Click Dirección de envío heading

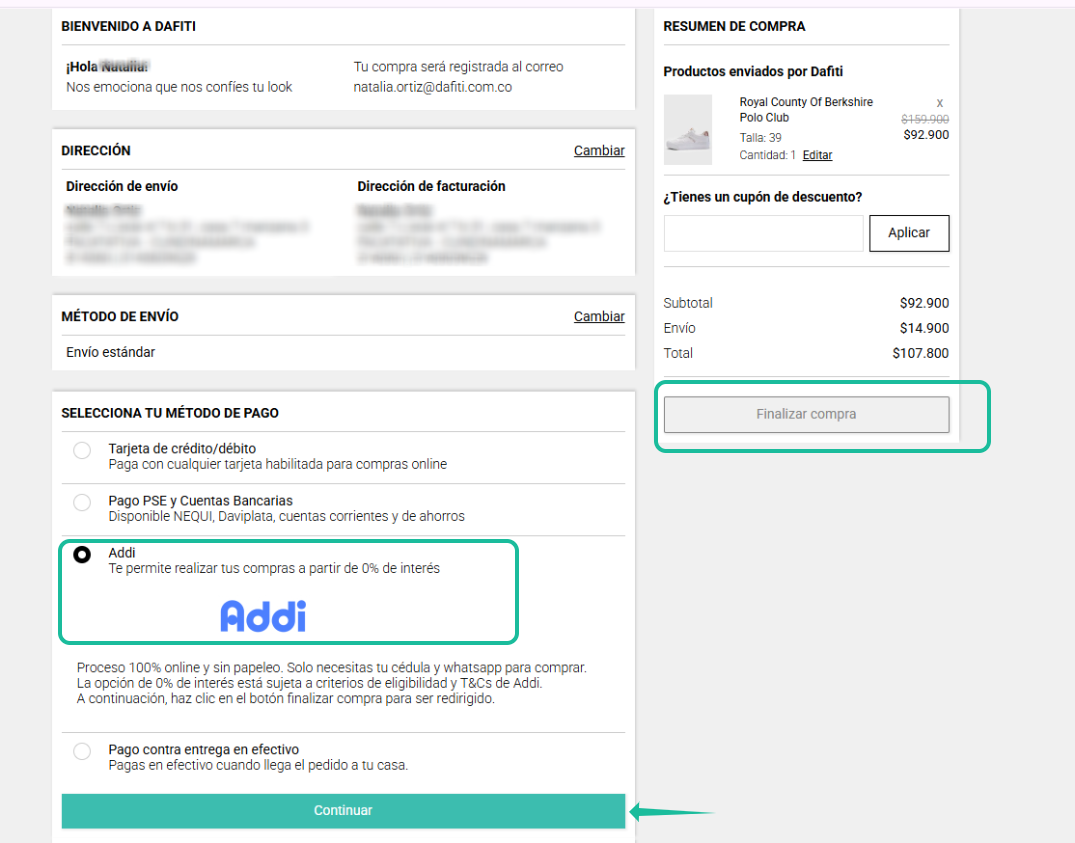(x=122, y=186)
